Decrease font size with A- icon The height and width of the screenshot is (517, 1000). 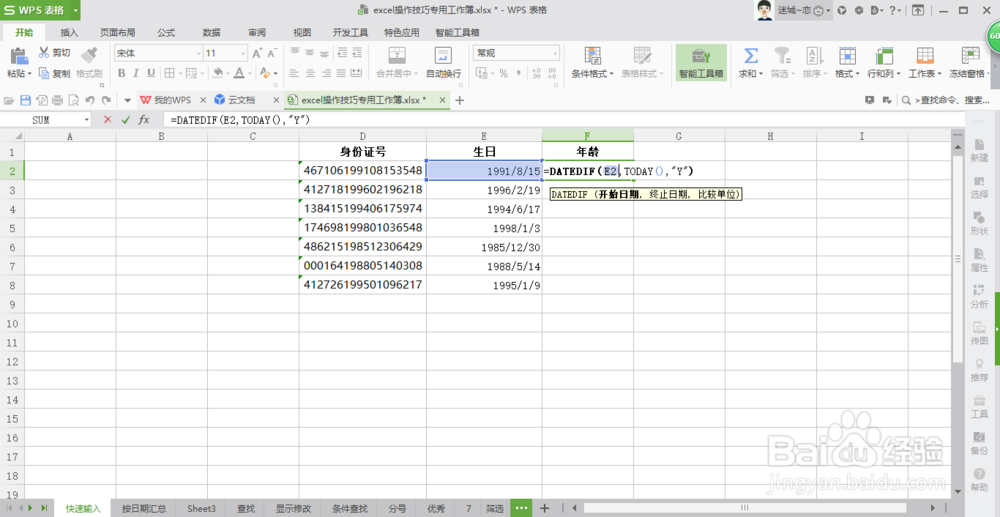272,54
